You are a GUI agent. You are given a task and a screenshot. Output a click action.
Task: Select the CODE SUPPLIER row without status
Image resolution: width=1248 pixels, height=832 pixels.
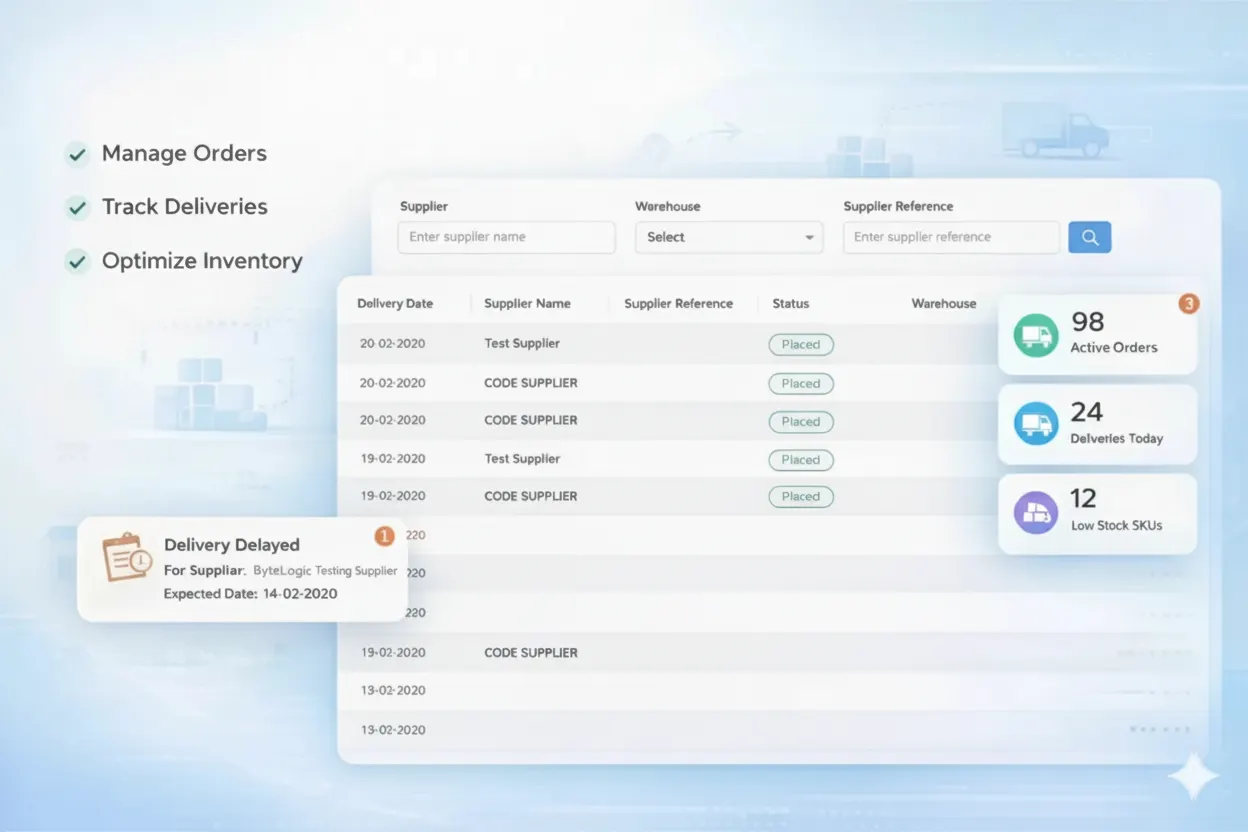(x=531, y=652)
